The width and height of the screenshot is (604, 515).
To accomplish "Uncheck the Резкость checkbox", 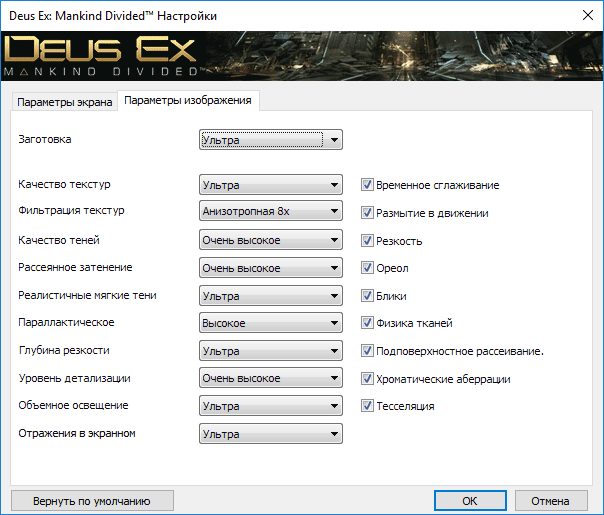I will (x=367, y=241).
